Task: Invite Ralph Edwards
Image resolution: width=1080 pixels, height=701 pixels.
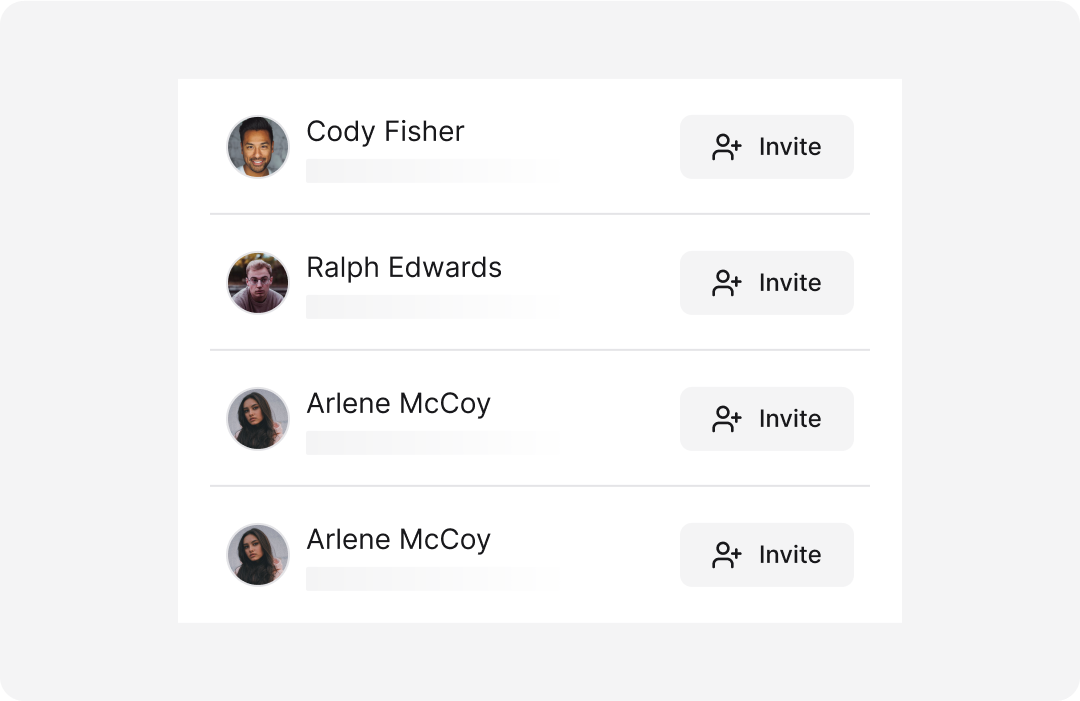Action: pos(767,283)
